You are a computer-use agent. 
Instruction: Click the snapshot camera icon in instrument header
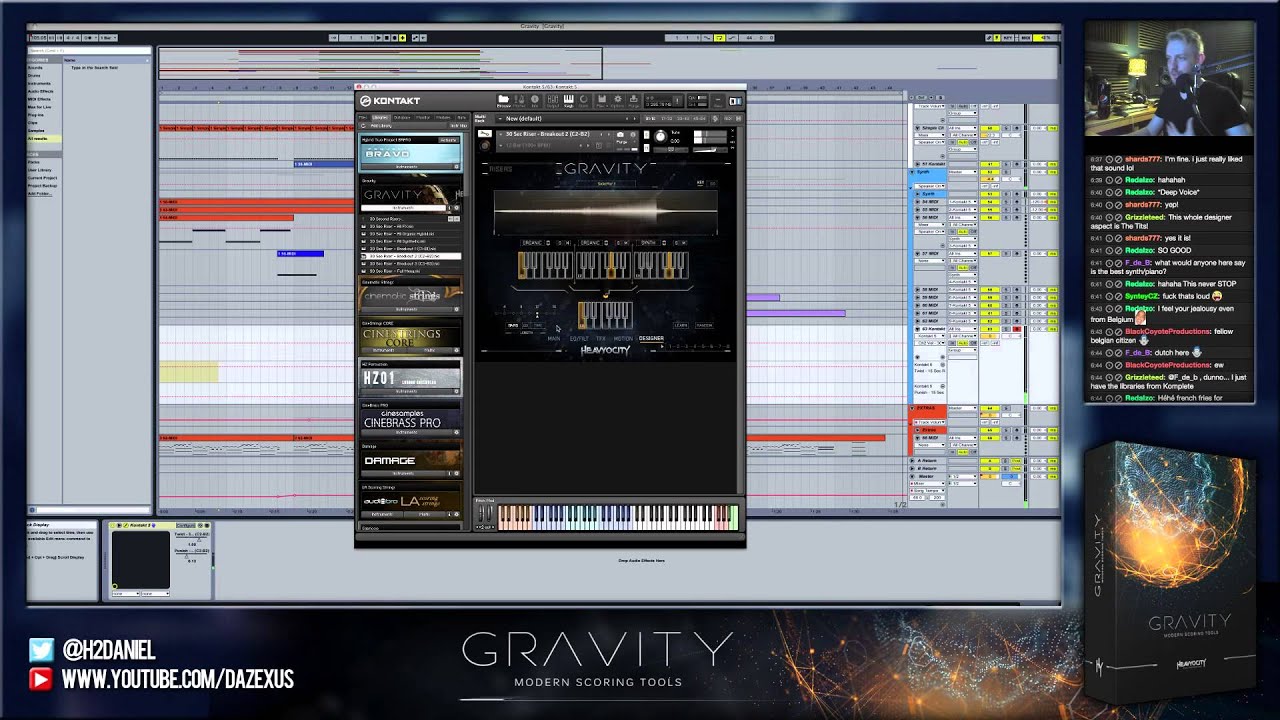pos(620,134)
